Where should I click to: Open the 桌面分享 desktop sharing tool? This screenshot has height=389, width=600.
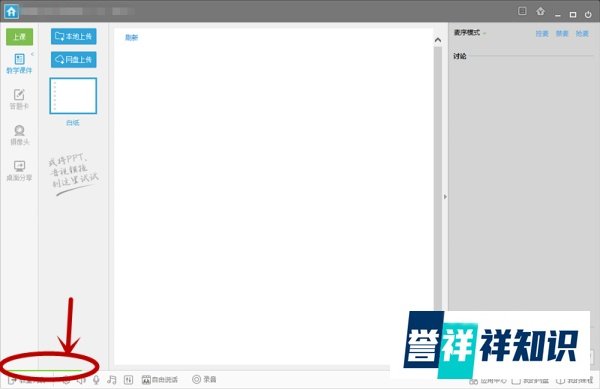tap(19, 171)
